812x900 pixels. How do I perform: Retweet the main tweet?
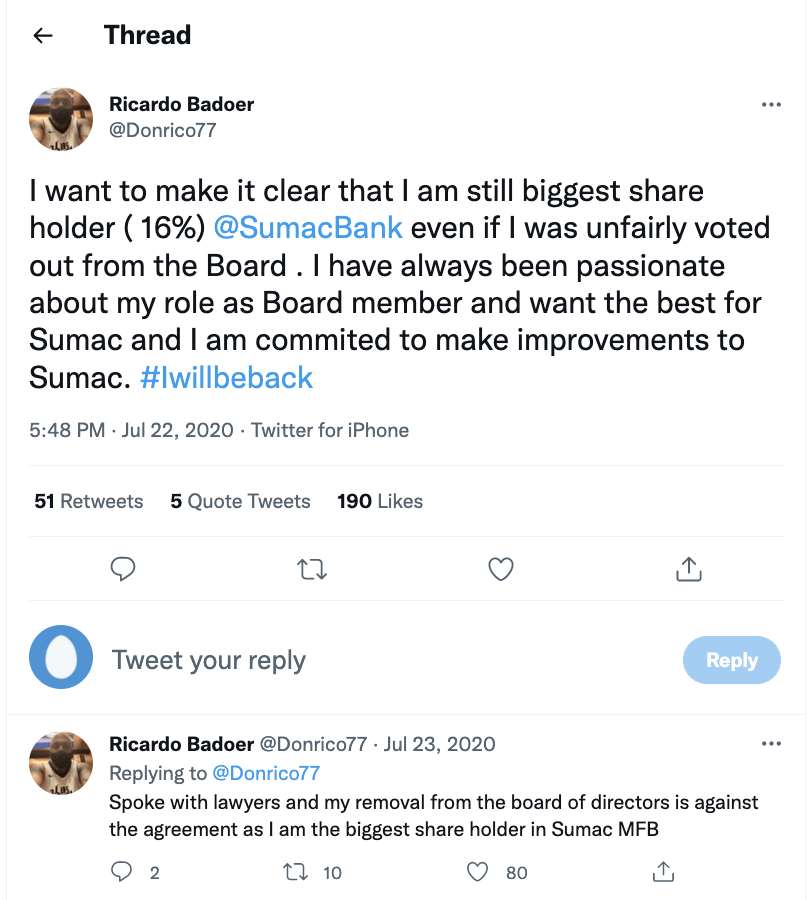pyautogui.click(x=312, y=569)
